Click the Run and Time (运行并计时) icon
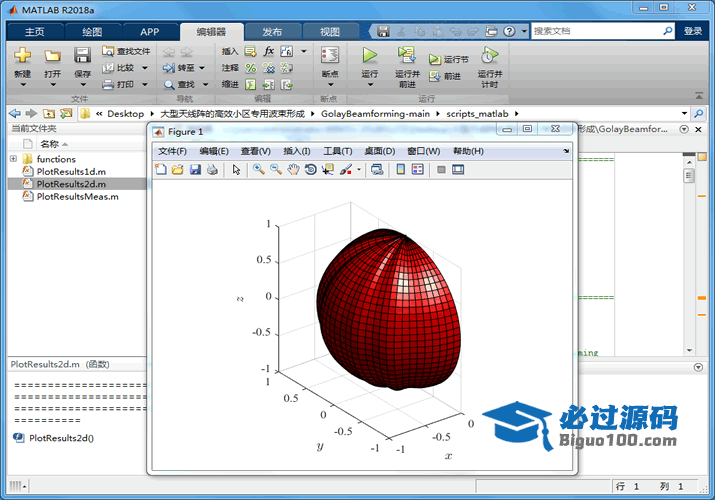This screenshot has width=715, height=500. 489,65
